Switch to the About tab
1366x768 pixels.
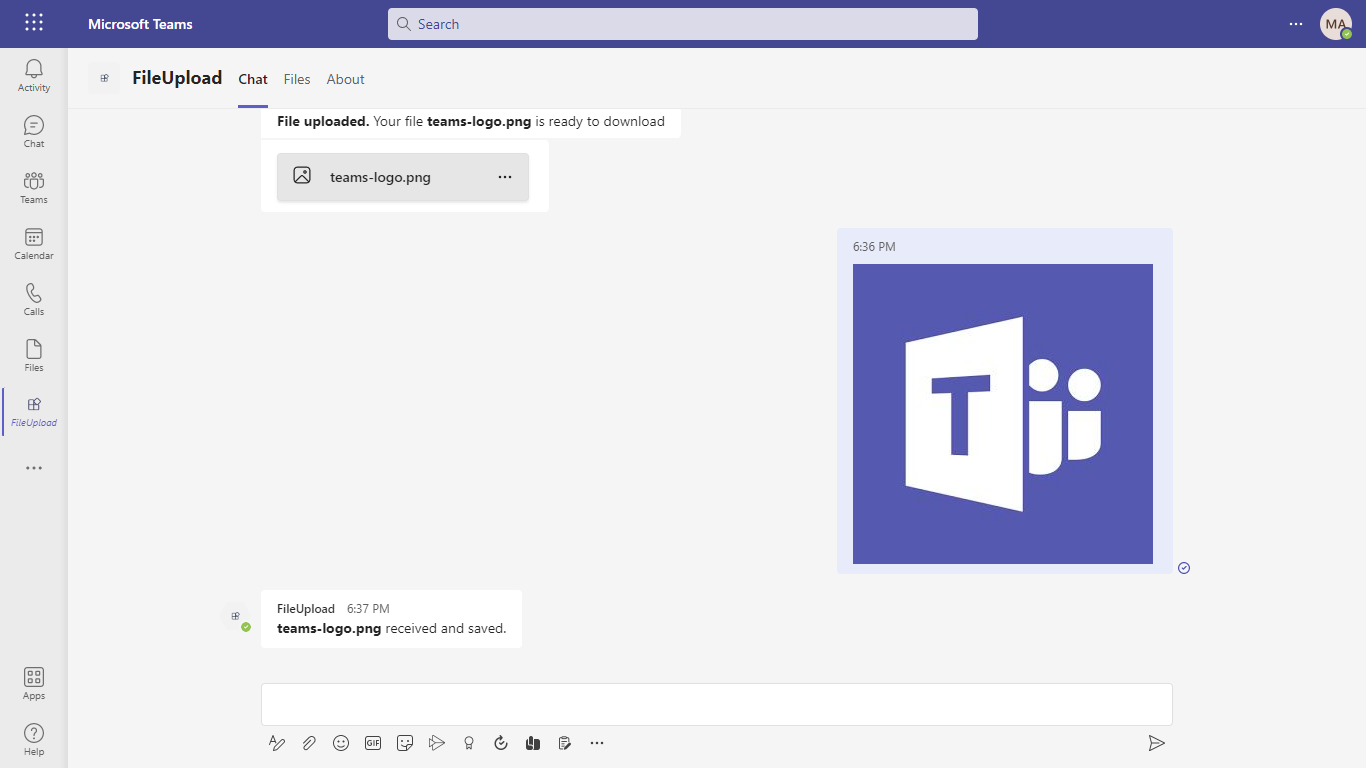point(346,79)
